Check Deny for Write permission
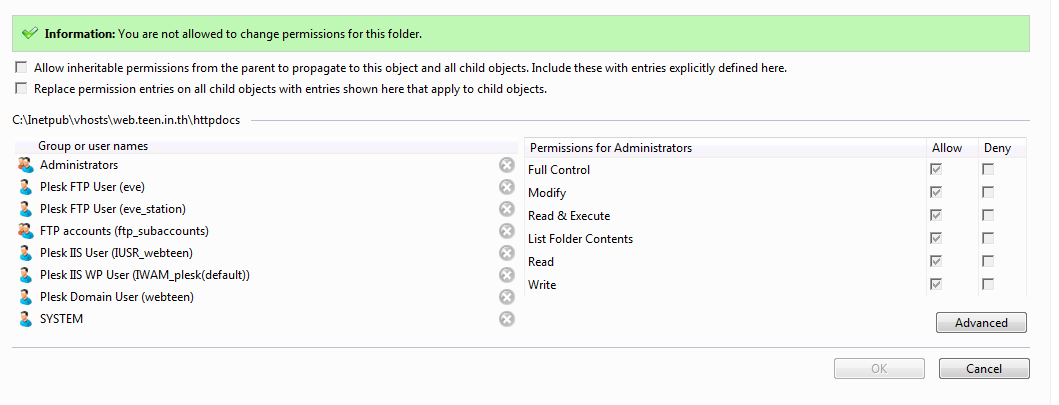Image resolution: width=1059 pixels, height=405 pixels. (x=988, y=284)
